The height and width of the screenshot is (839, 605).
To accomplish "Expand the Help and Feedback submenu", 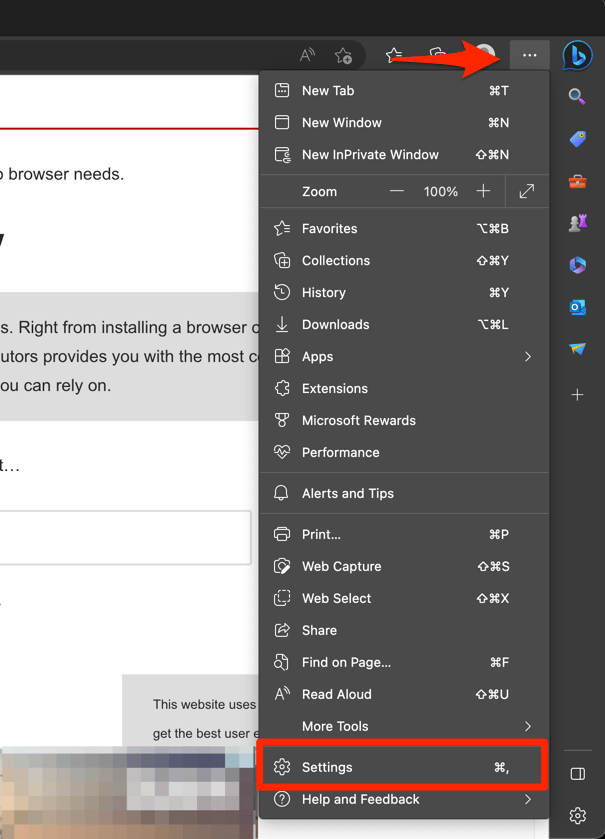I will (x=404, y=799).
